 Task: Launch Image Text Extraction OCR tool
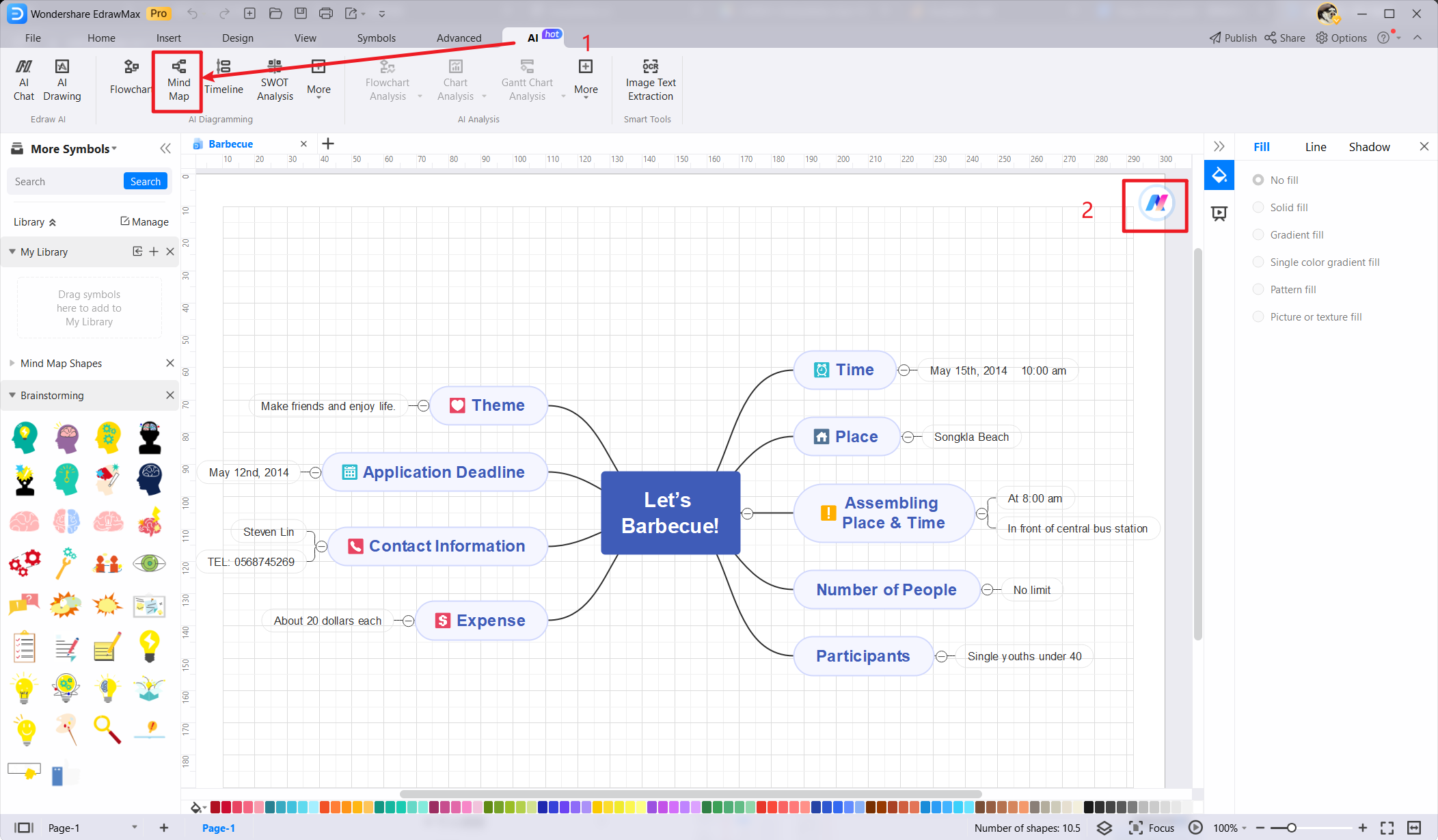point(650,80)
